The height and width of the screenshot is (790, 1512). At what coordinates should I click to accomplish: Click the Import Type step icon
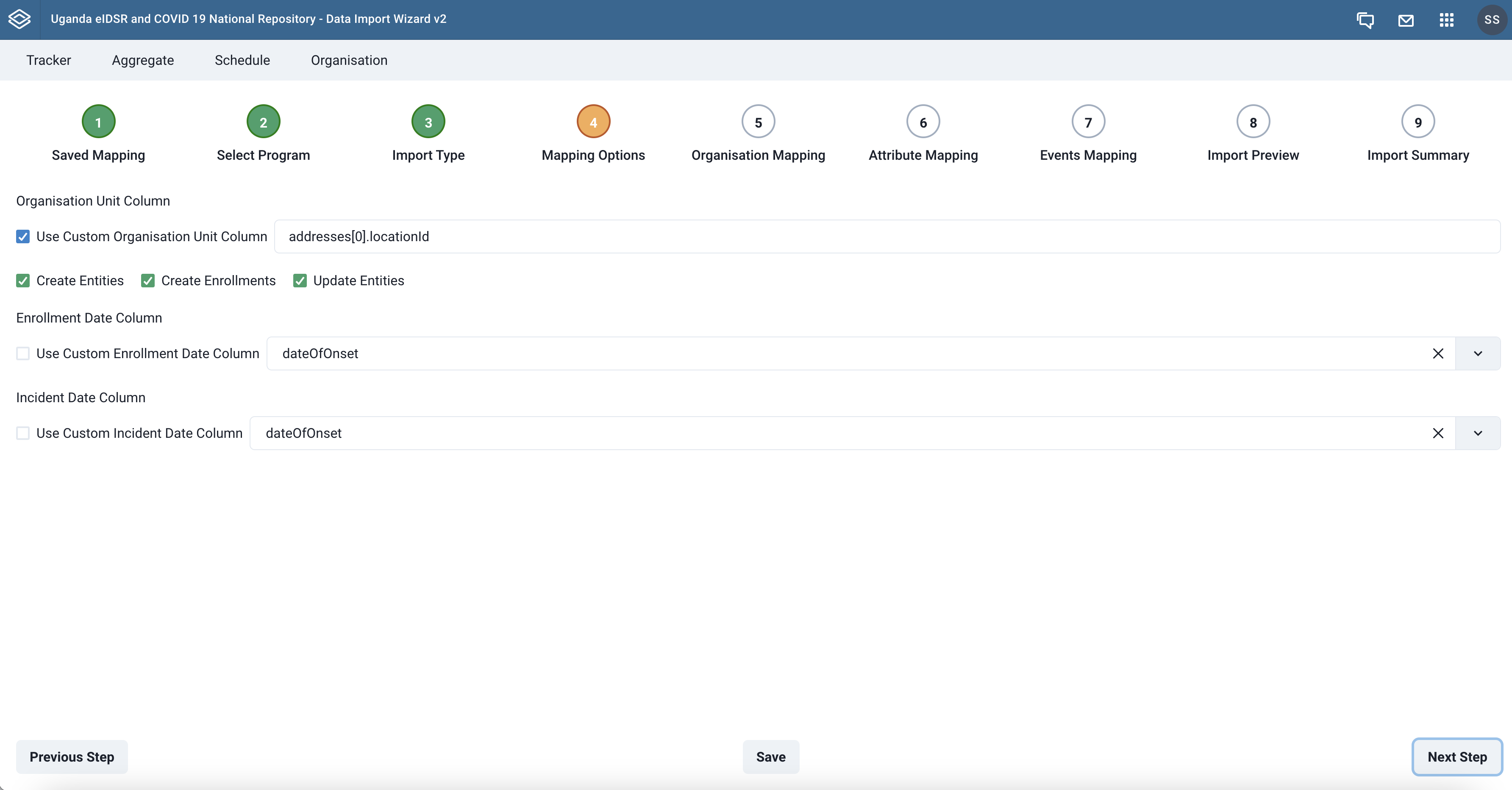[x=428, y=122]
